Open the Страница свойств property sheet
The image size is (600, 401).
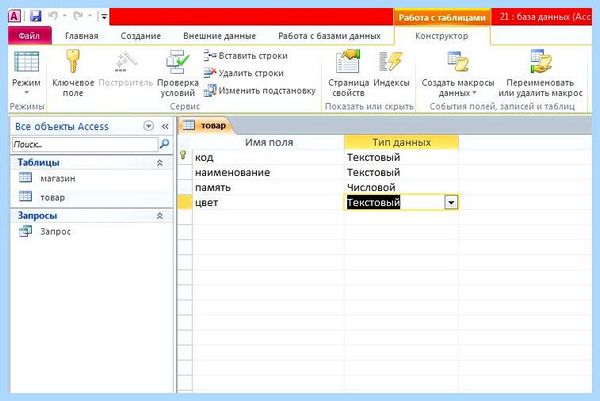coord(348,61)
